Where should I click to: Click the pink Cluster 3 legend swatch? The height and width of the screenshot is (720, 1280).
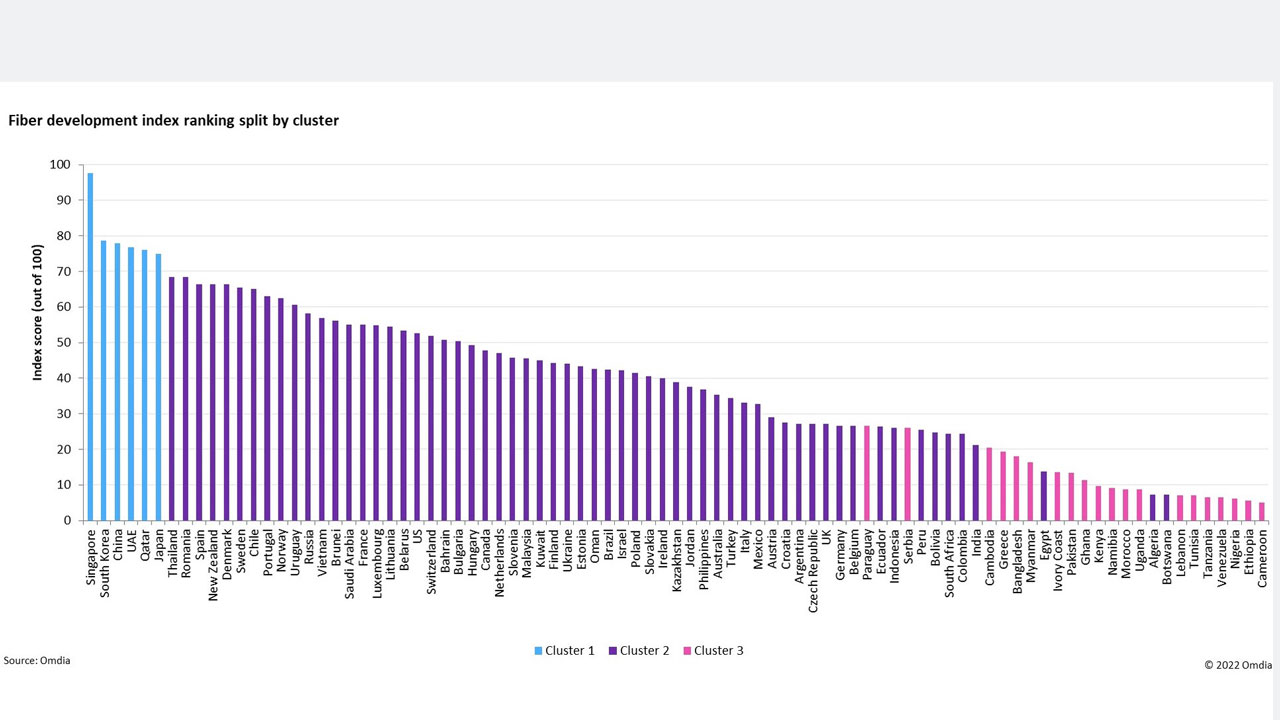(x=687, y=651)
